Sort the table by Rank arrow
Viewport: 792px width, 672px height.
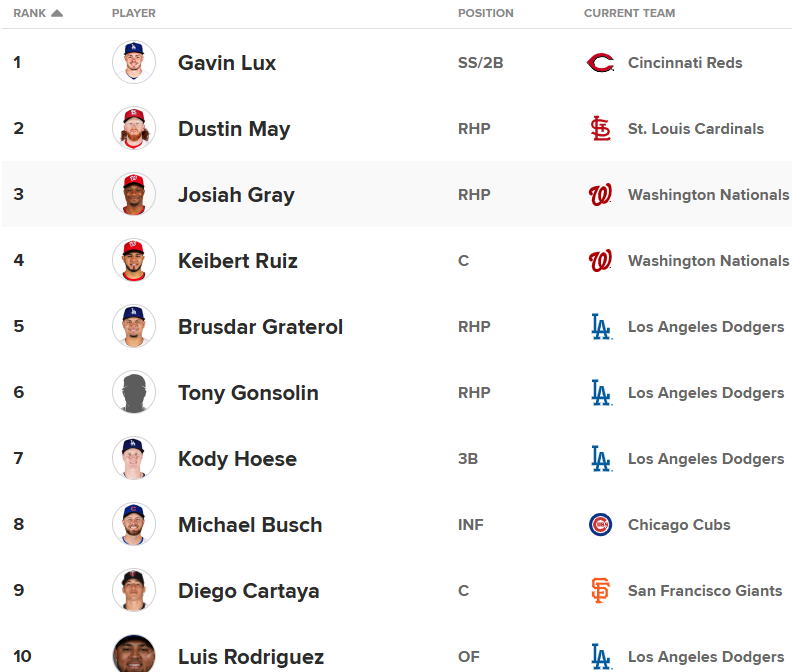(x=57, y=13)
